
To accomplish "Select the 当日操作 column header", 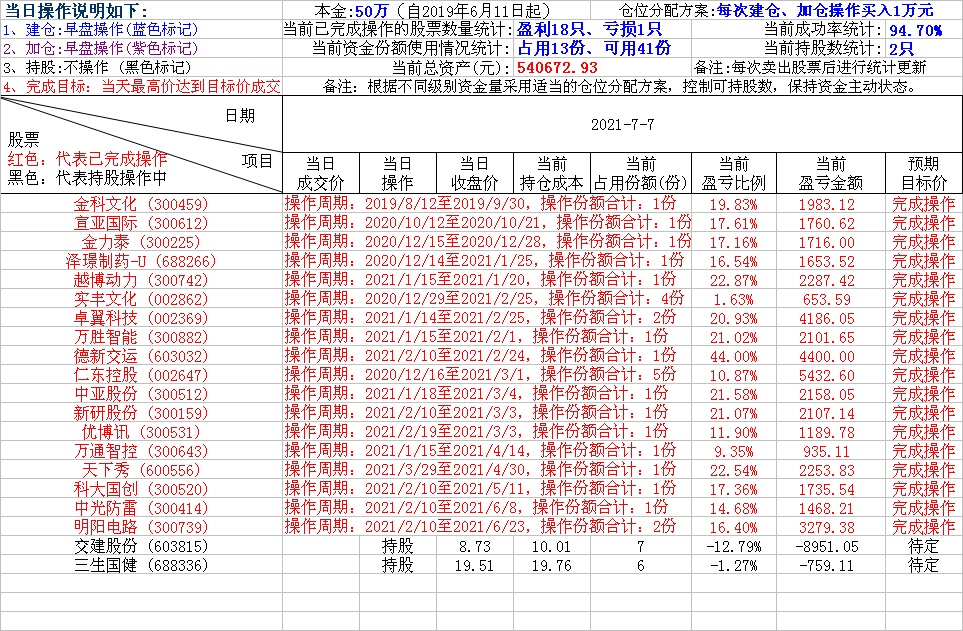I will 397,173.
